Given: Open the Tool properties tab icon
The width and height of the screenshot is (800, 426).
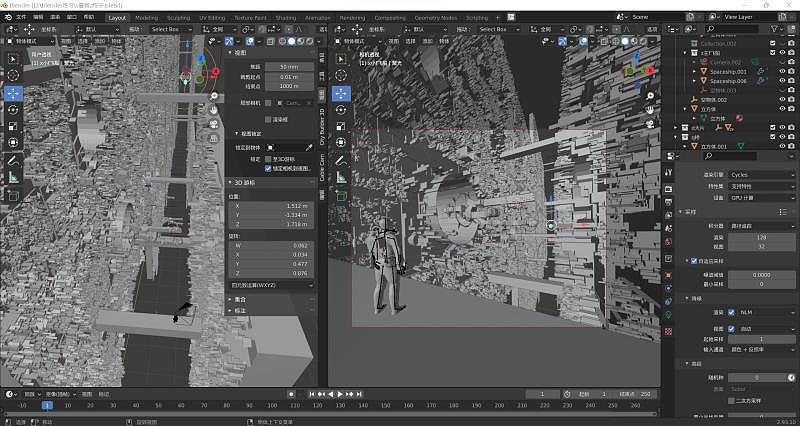Looking at the screenshot, I should click(669, 172).
